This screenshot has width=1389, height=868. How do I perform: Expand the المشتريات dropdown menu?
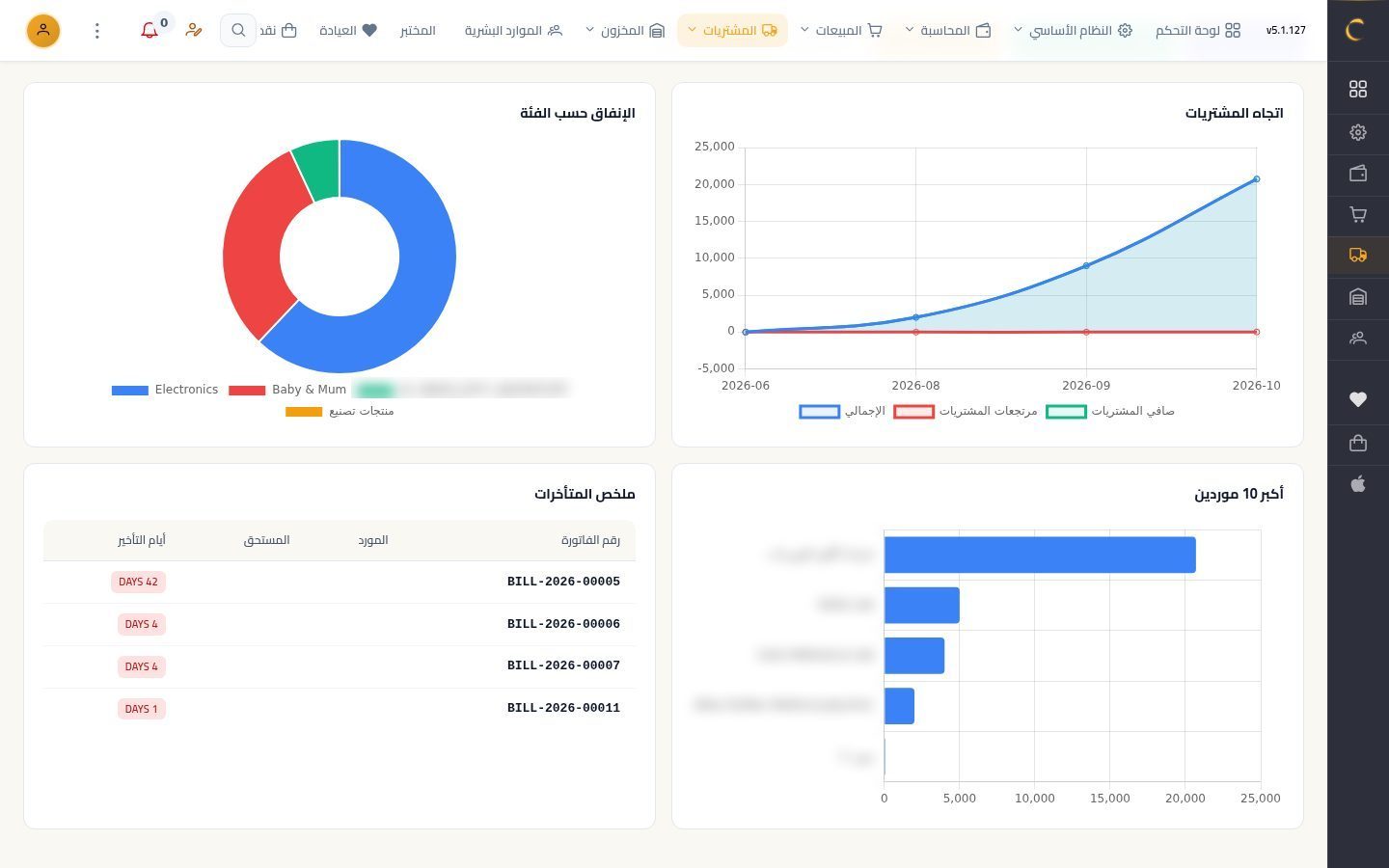(732, 31)
